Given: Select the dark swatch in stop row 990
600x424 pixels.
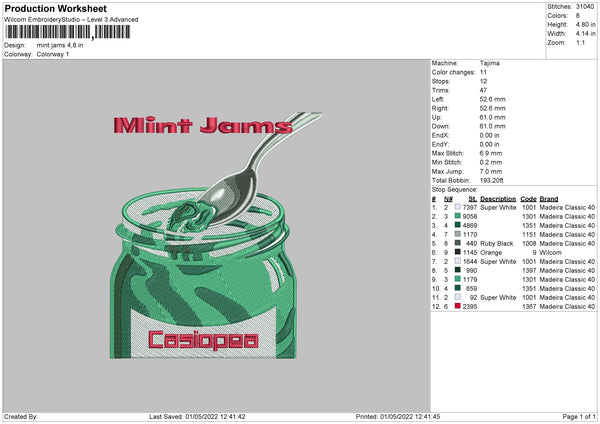Looking at the screenshot, I should point(458,270).
